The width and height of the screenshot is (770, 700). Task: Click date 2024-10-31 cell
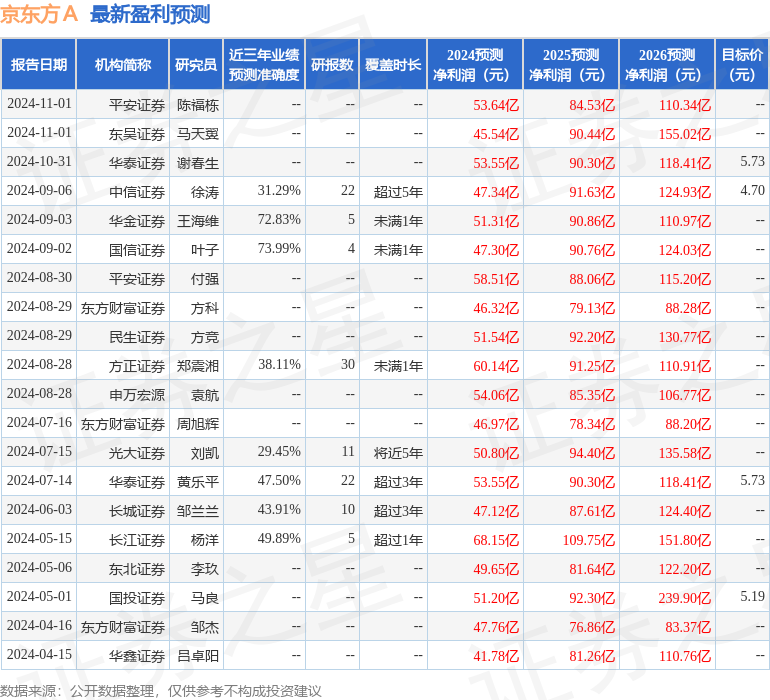(x=39, y=162)
